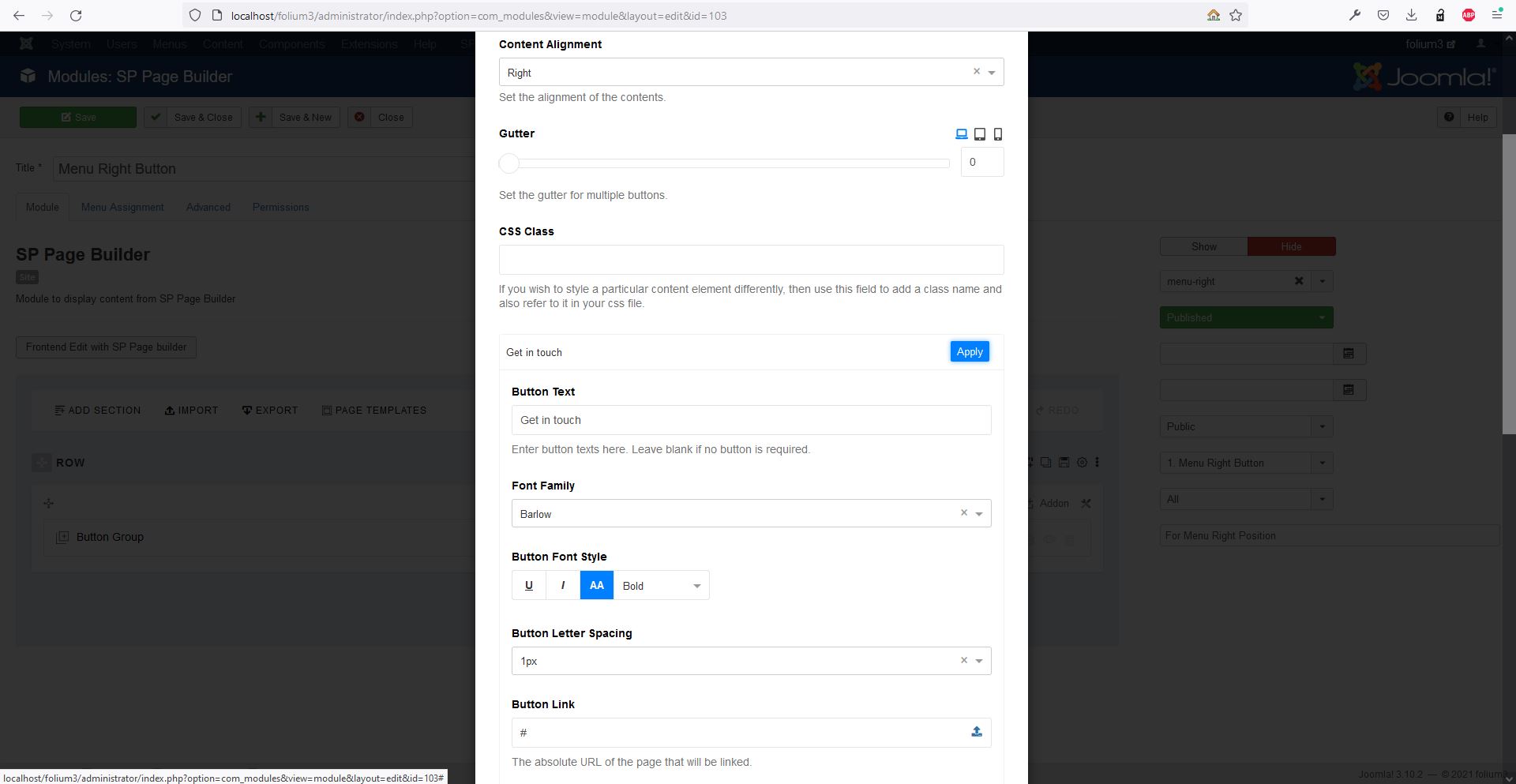The width and height of the screenshot is (1516, 784).
Task: Toggle underline button font style
Action: (x=529, y=585)
